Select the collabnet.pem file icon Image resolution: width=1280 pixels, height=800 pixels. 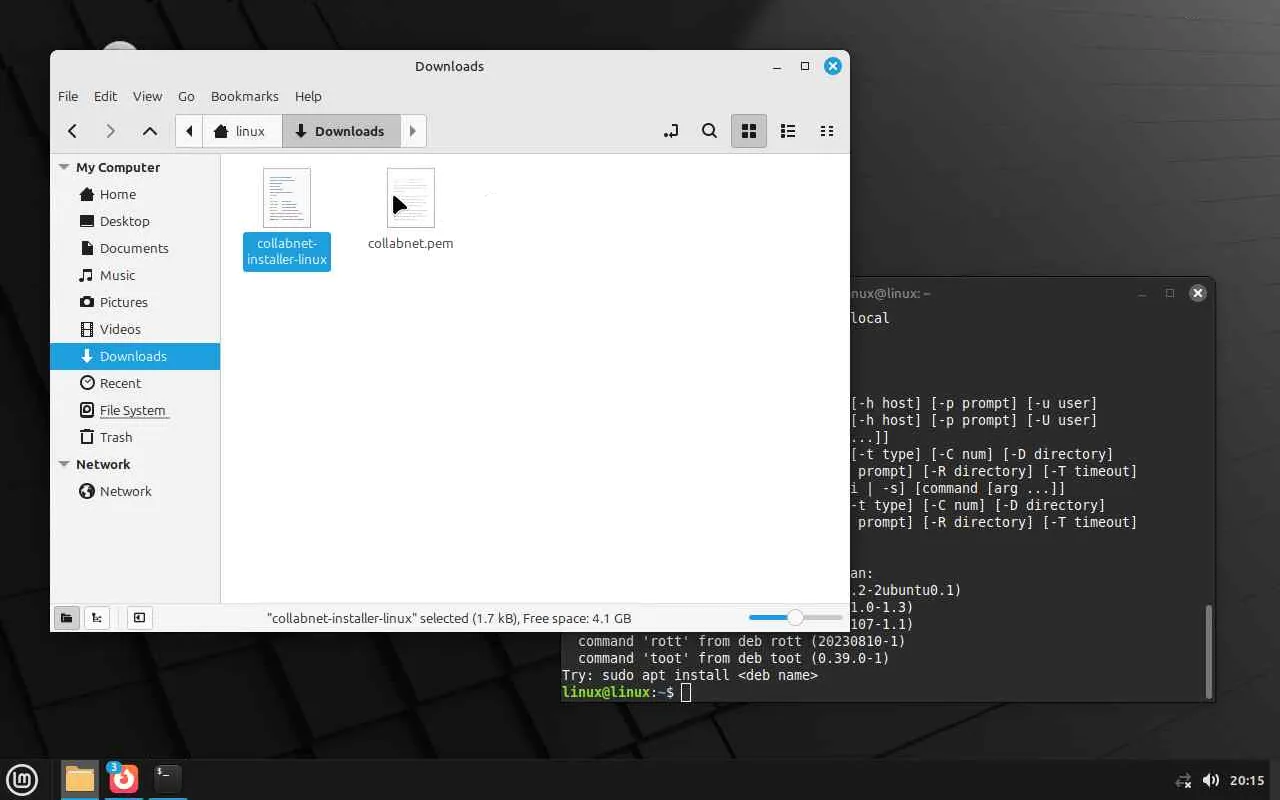[411, 198]
